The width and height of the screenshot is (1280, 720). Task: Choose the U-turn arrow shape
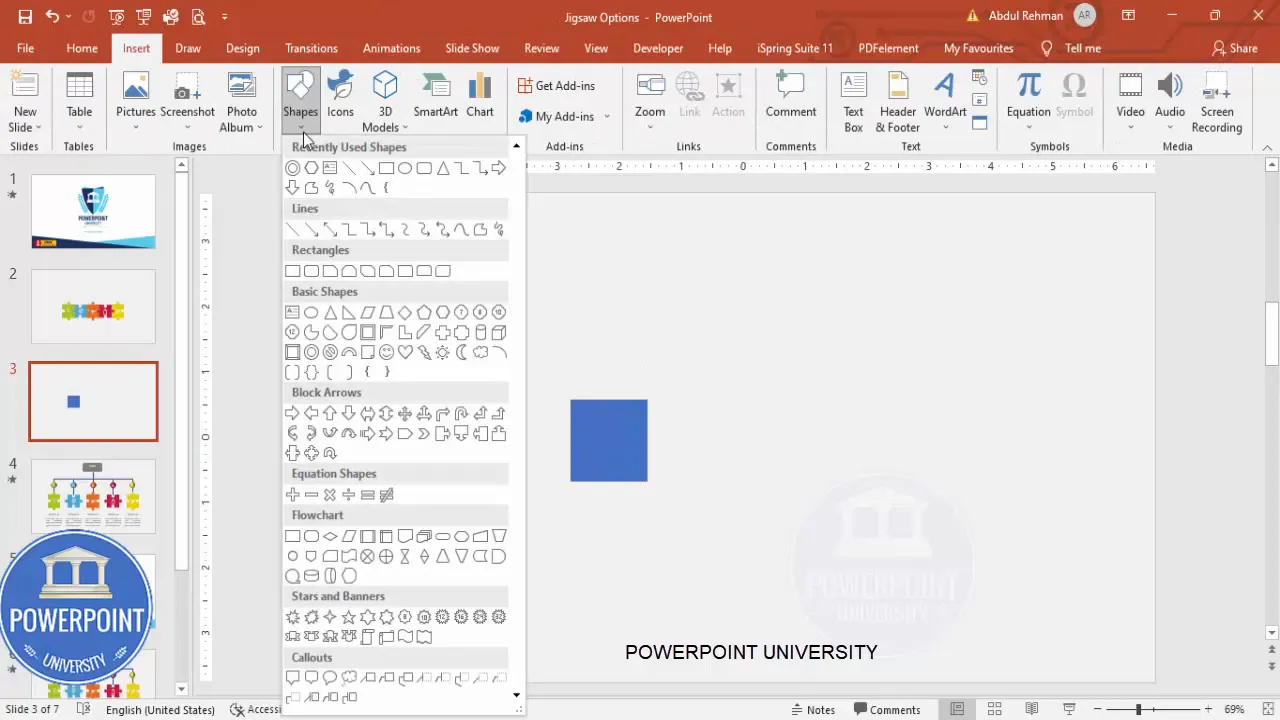pyautogui.click(x=461, y=413)
